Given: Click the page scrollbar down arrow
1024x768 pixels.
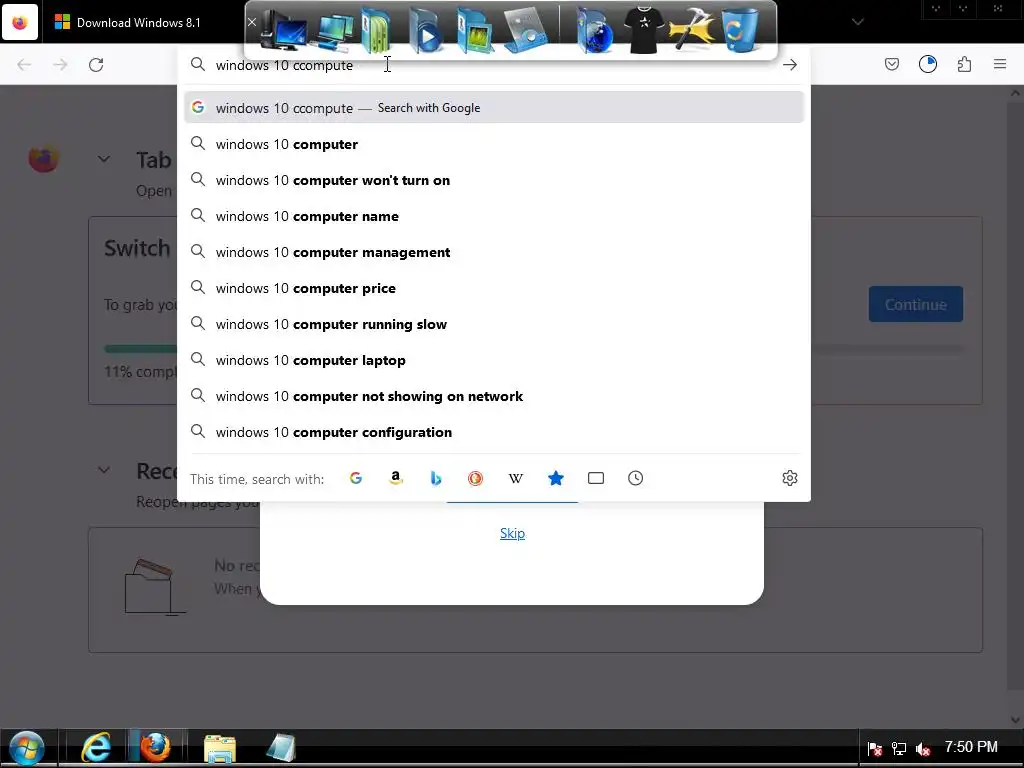Looking at the screenshot, I should [1016, 720].
